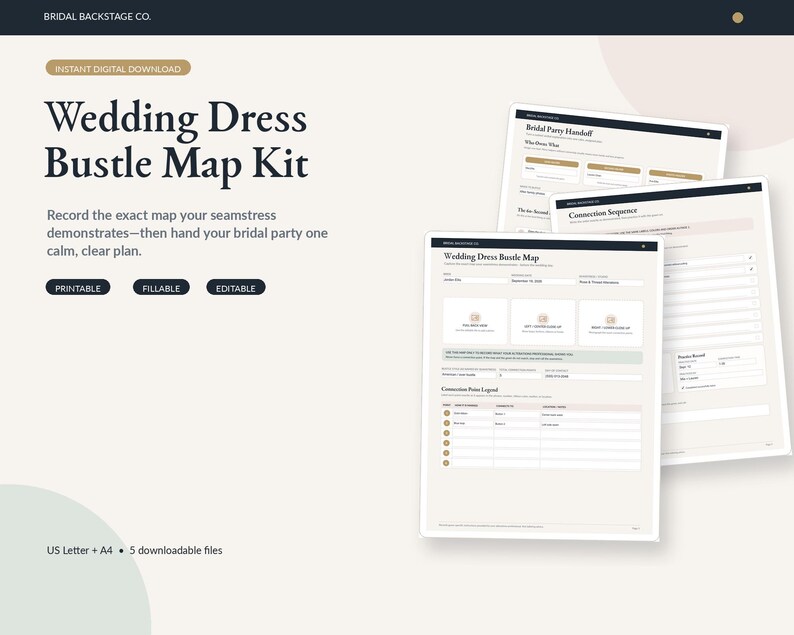Click the Fillable pill

[x=161, y=288]
